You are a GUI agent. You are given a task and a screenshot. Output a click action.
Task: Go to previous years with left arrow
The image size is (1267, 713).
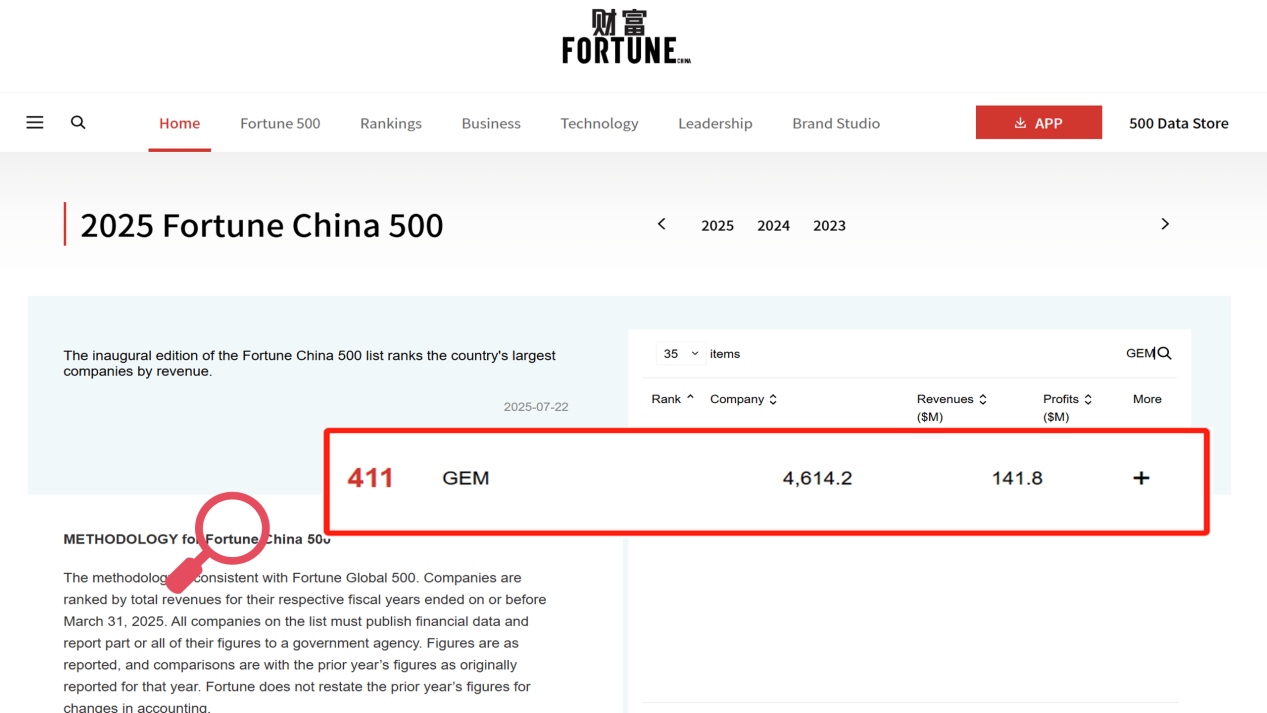[x=661, y=224]
